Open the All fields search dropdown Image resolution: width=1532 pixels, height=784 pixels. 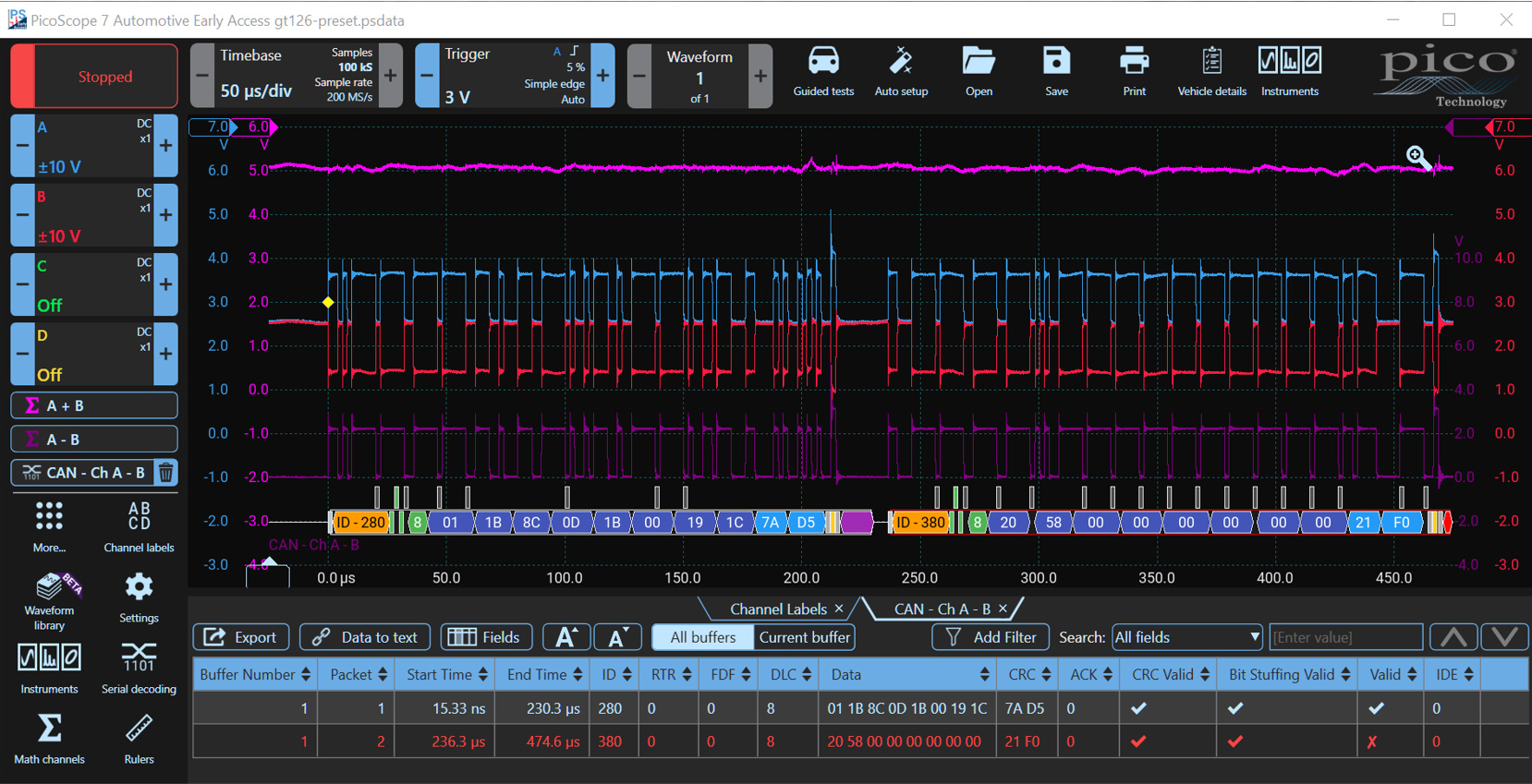tap(1186, 637)
